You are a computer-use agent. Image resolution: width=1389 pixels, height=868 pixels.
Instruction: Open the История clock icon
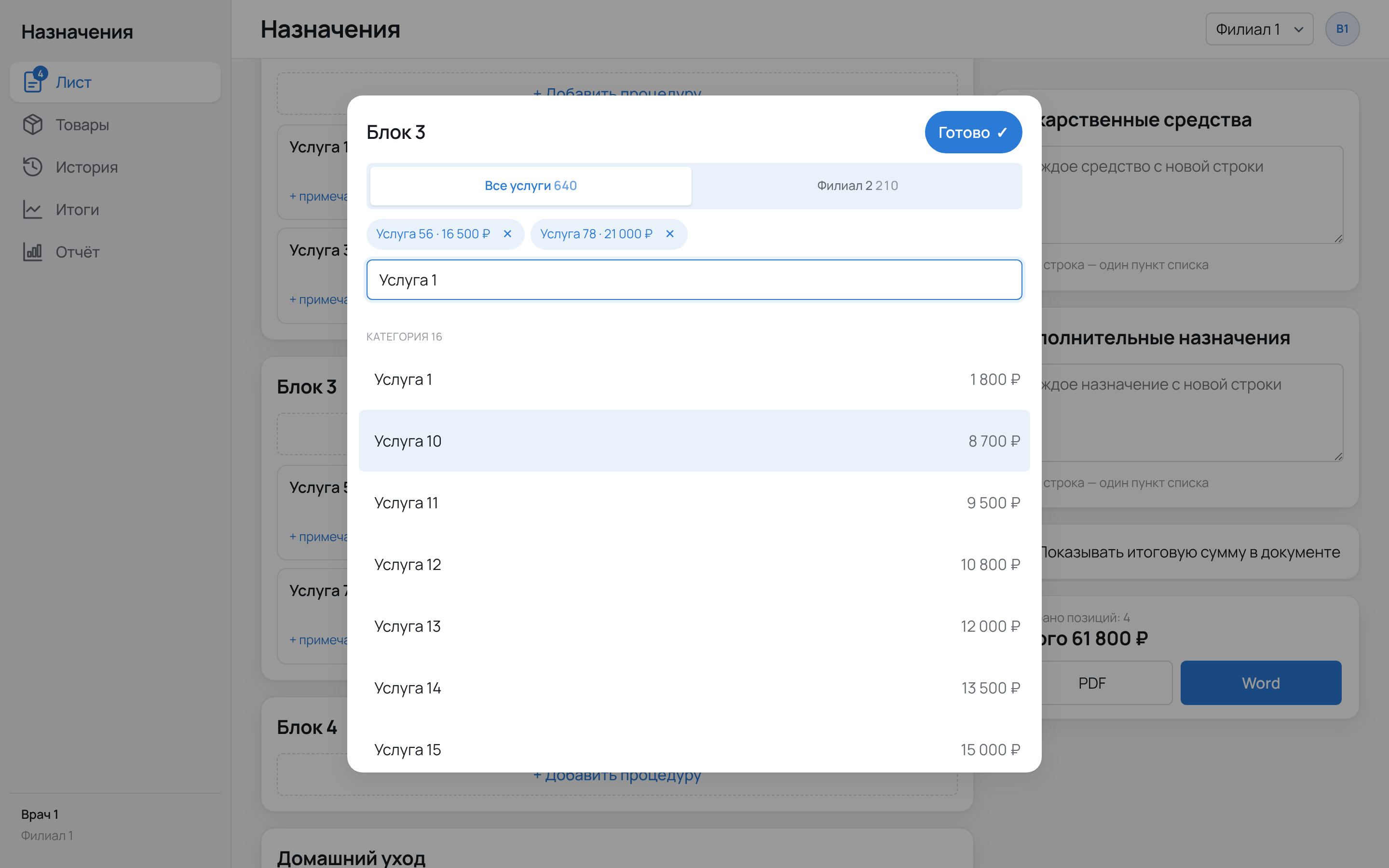pos(33,167)
